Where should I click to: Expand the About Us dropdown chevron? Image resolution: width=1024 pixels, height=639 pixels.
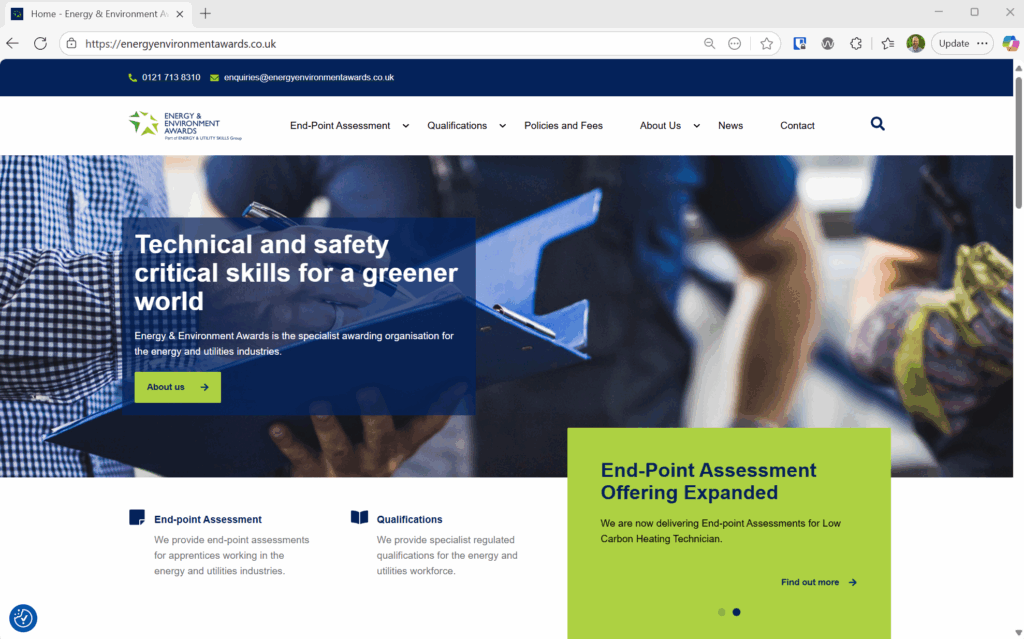[697, 126]
